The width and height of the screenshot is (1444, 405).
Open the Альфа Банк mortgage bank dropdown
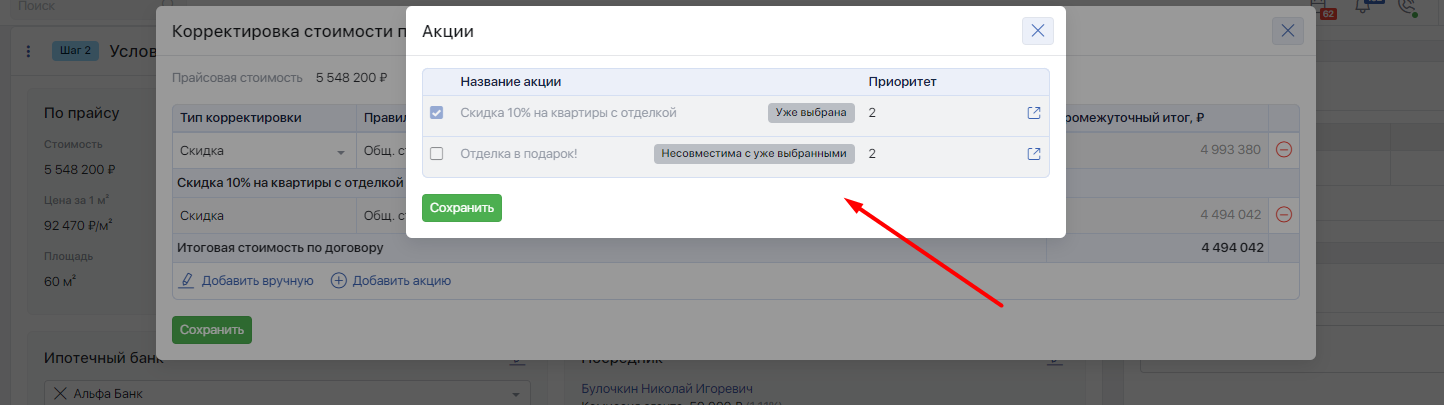515,394
